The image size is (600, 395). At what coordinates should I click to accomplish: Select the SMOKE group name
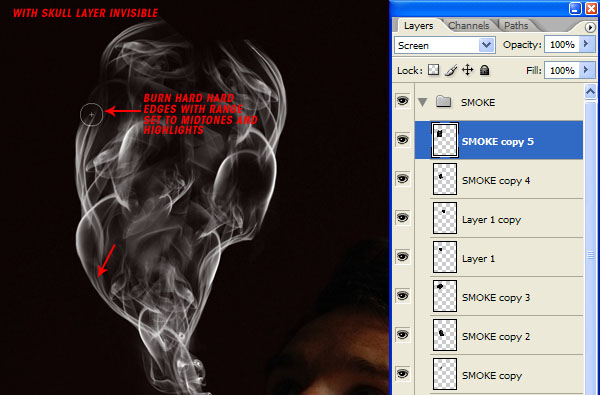pyautogui.click(x=478, y=103)
